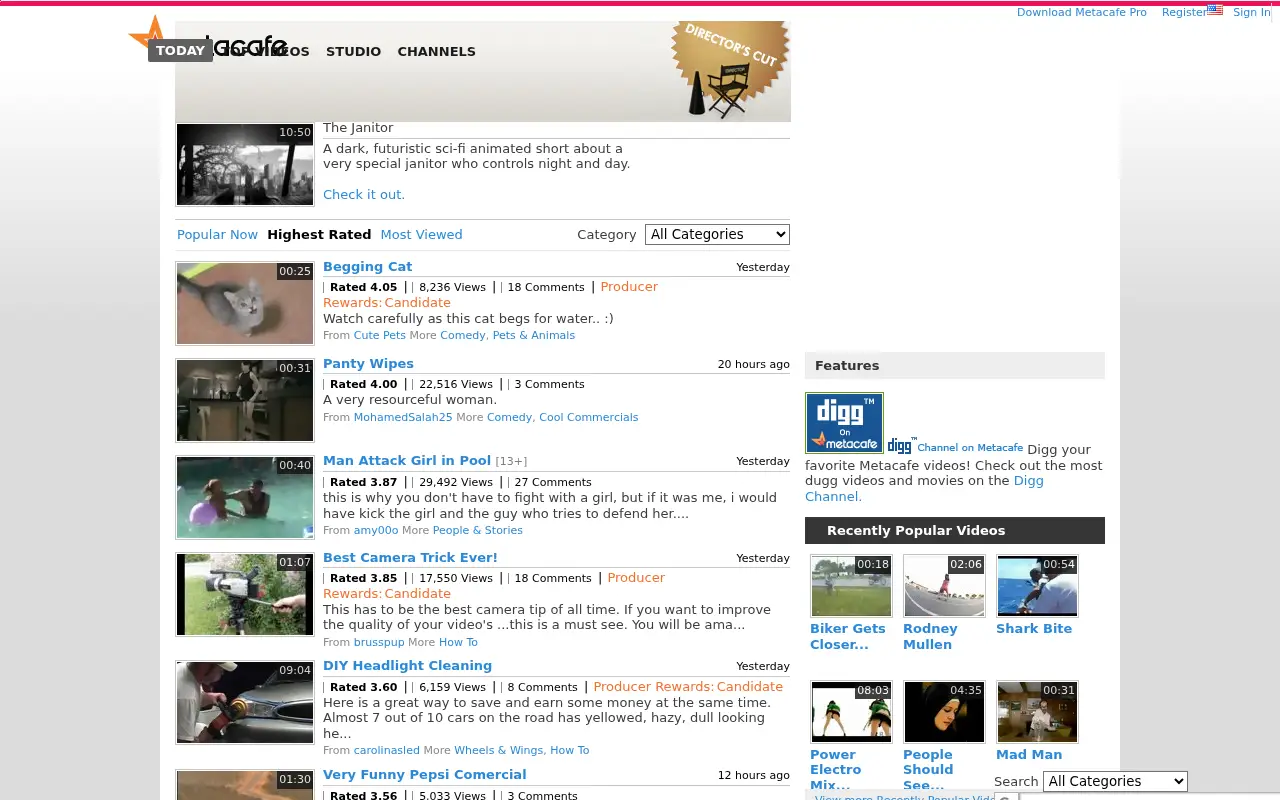
Task: Open the Mad Man video thumbnail
Action: tap(1037, 712)
